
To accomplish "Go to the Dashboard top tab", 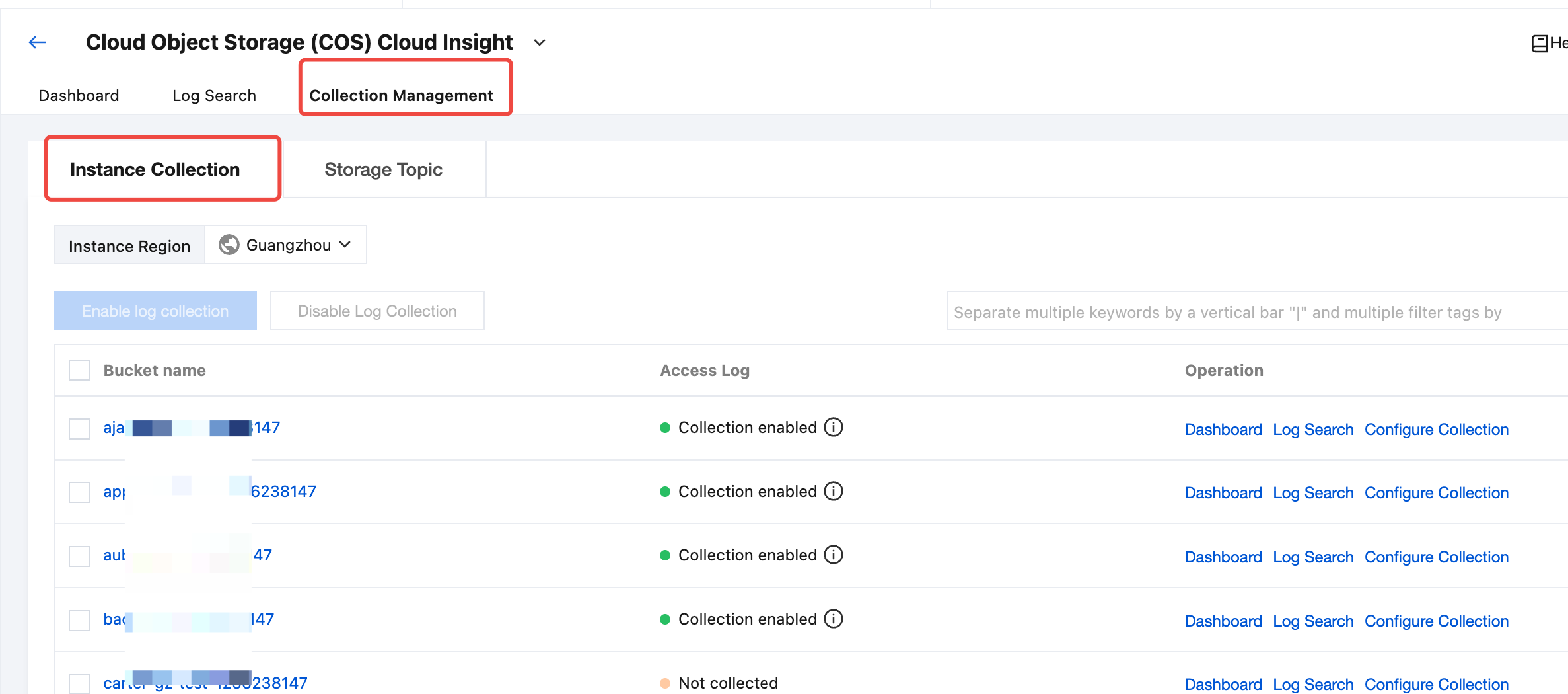I will click(79, 96).
